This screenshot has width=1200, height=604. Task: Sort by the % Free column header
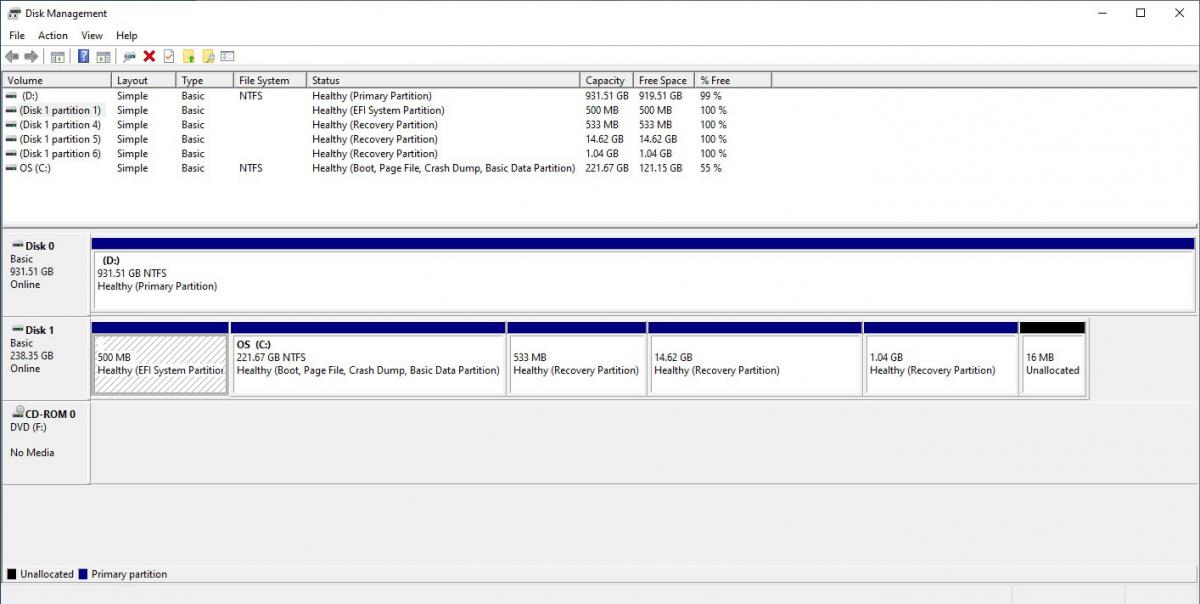pyautogui.click(x=734, y=80)
